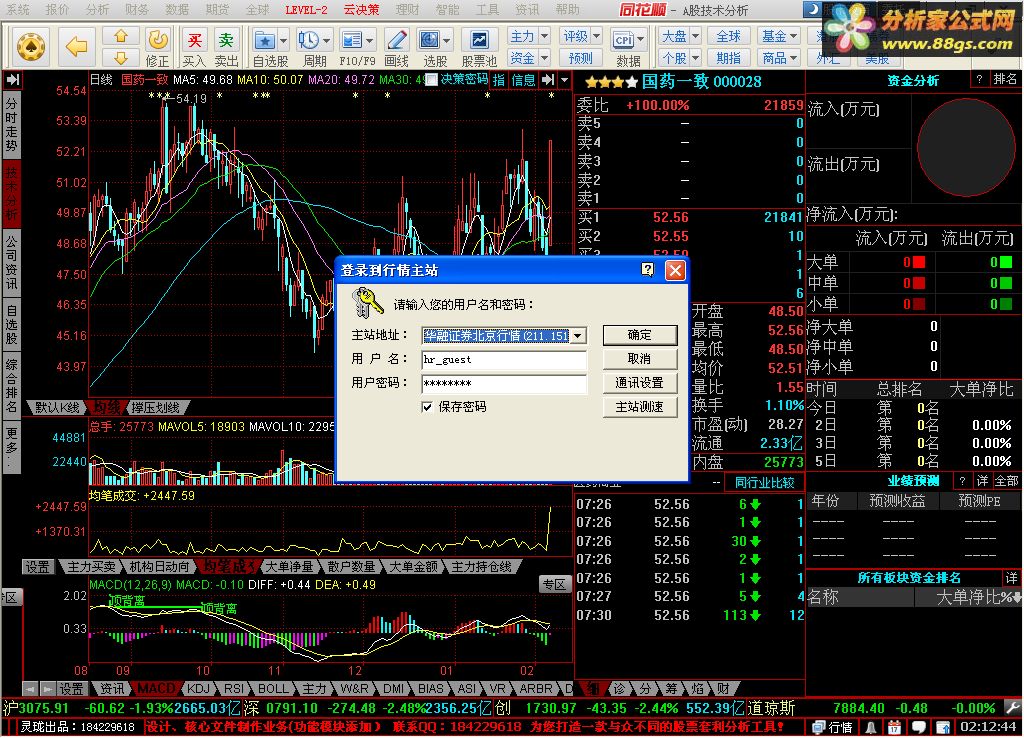Expand the 基金 dropdown arrow

(794, 37)
